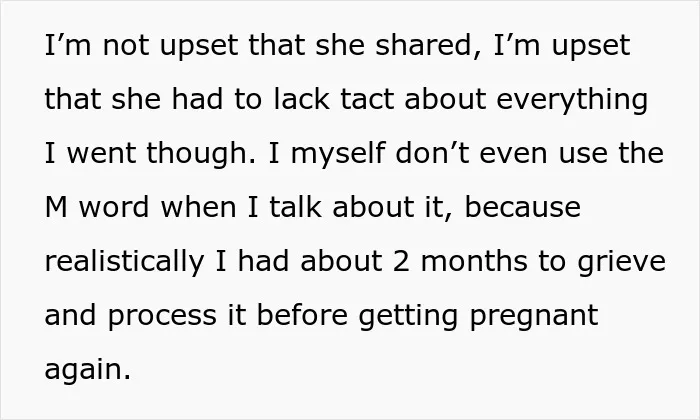The width and height of the screenshot is (700, 420).
Task: Click the word "before"
Action: click(302, 315)
